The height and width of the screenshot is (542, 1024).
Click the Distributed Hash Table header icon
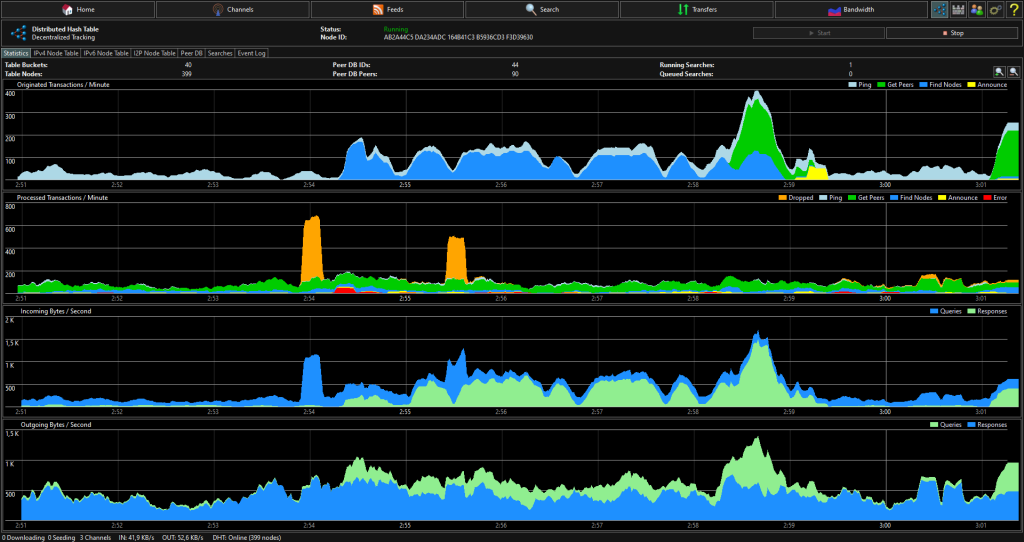[19, 33]
